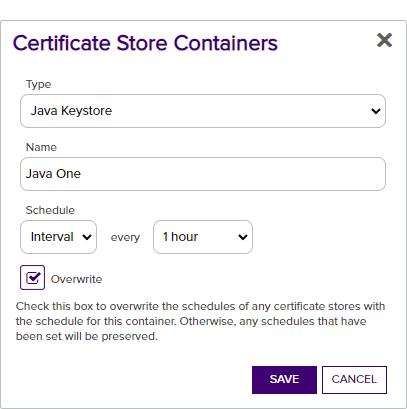Close the Certificate Store Containers dialog
Image resolution: width=407 pixels, height=409 pixels.
[x=384, y=40]
